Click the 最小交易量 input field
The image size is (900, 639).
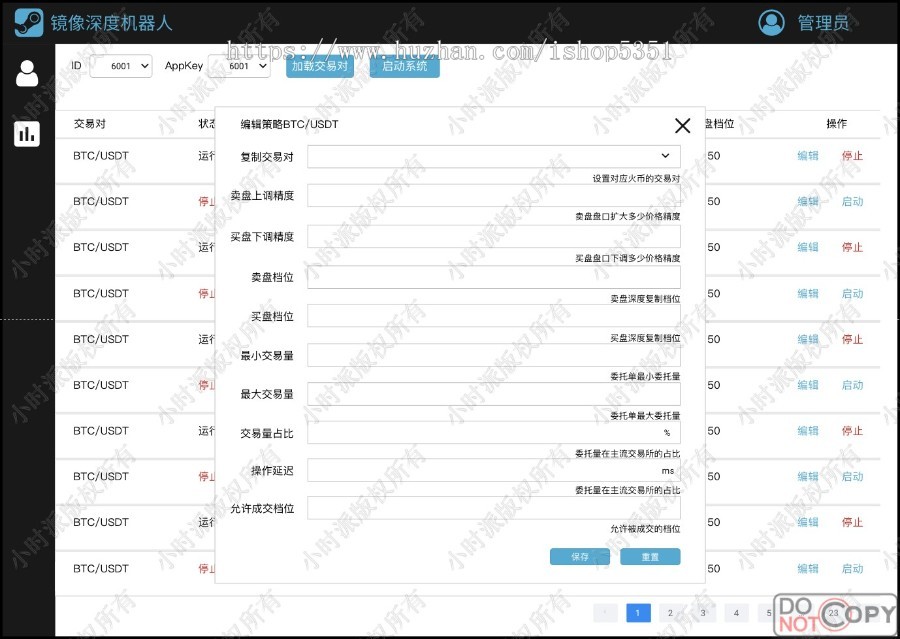pos(494,355)
